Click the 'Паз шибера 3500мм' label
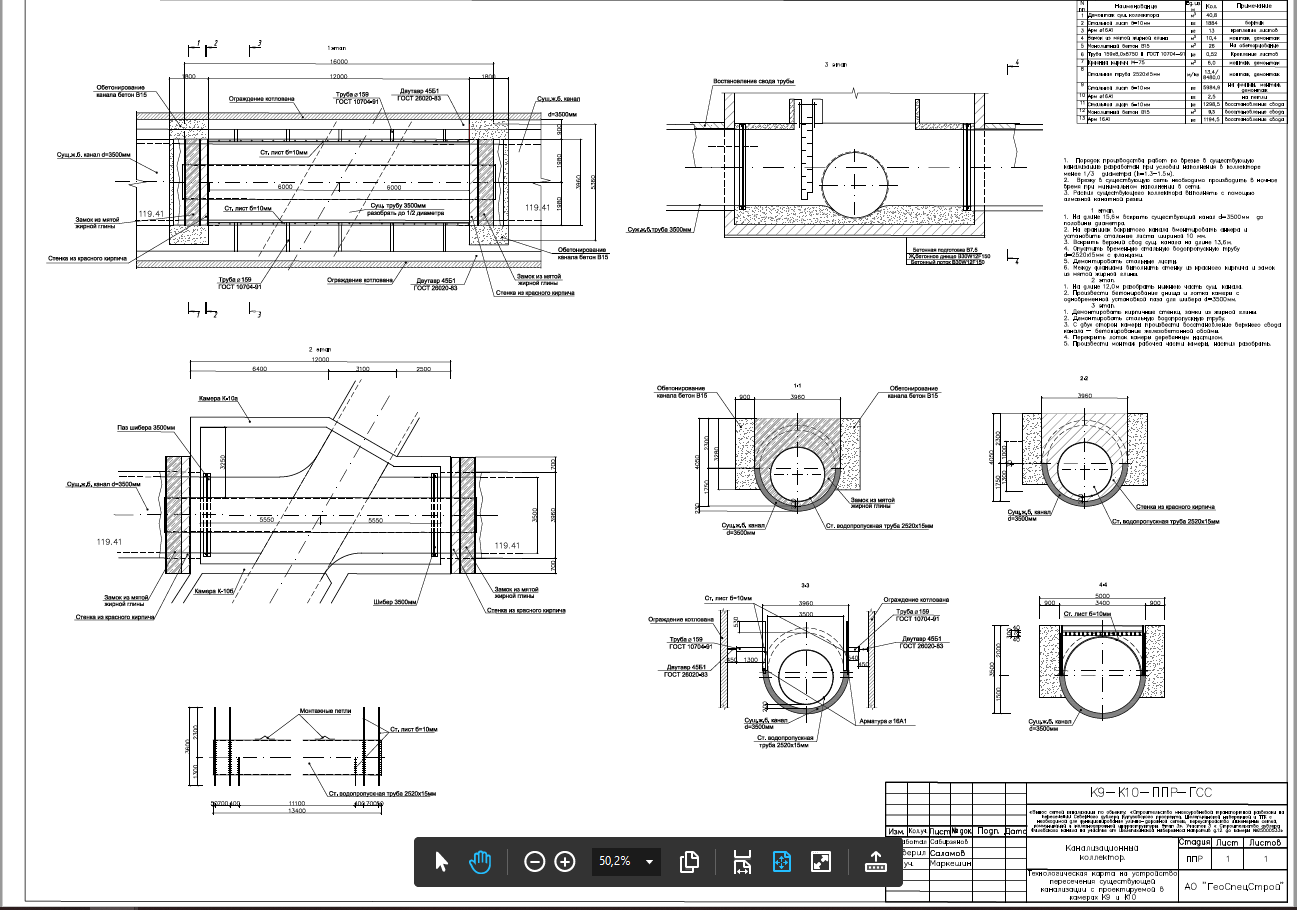1297x910 pixels. coord(146,428)
